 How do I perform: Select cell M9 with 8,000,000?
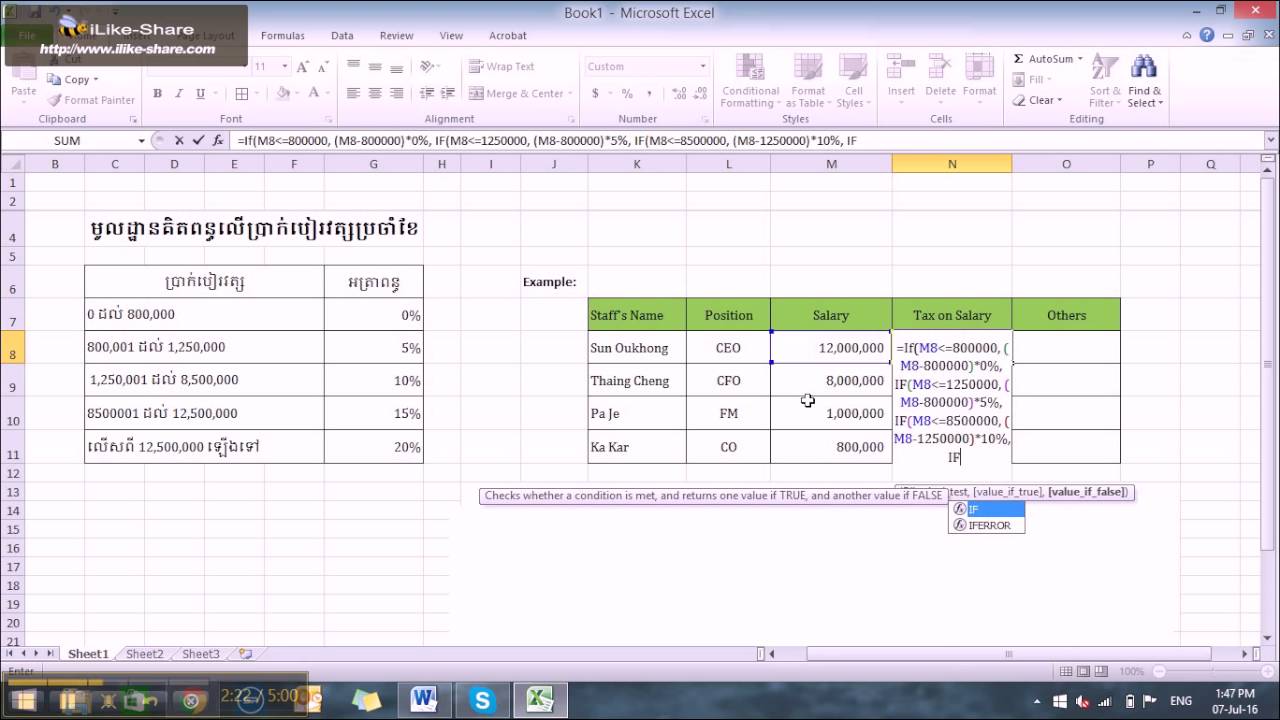831,380
